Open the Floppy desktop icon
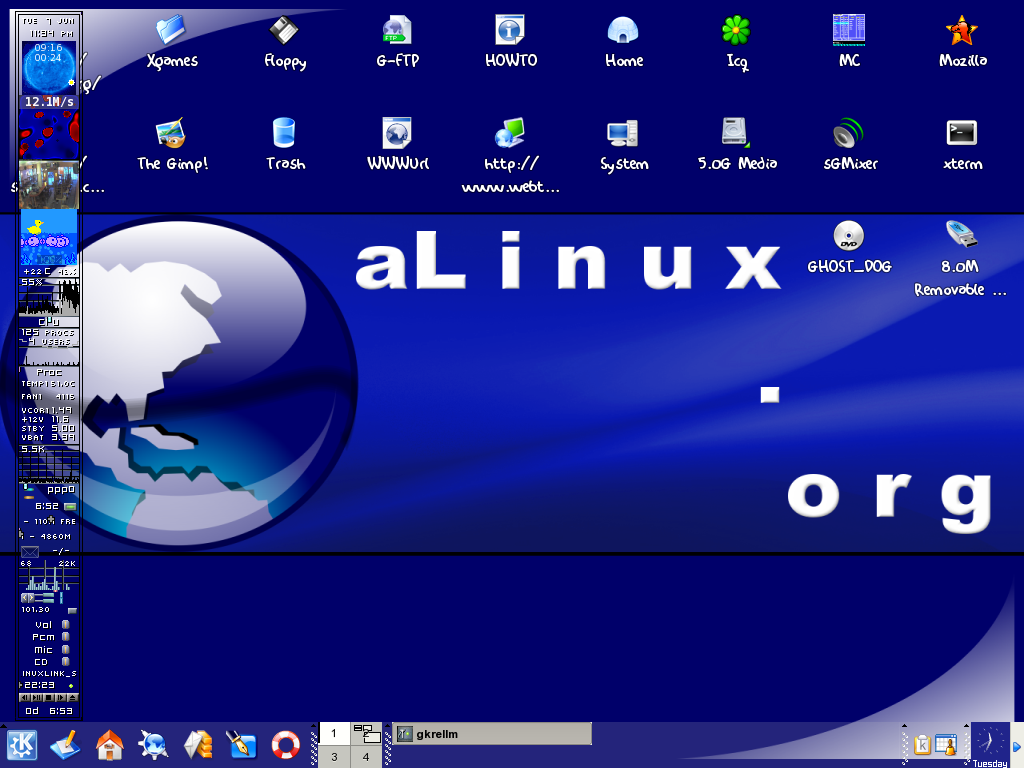Viewport: 1024px width, 768px height. pos(284,31)
